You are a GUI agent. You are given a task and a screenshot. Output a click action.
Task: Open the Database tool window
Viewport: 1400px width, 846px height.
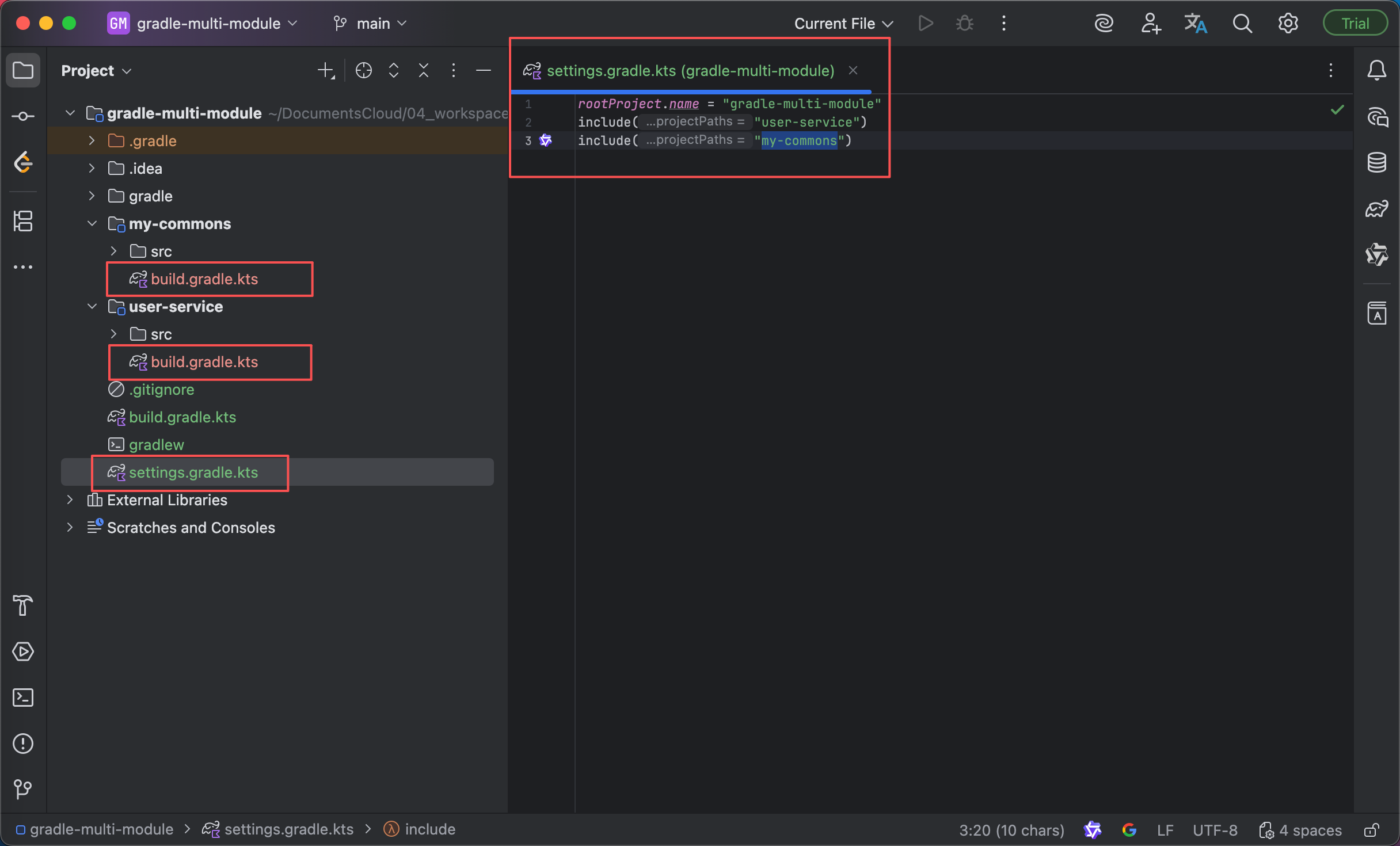[x=1376, y=163]
